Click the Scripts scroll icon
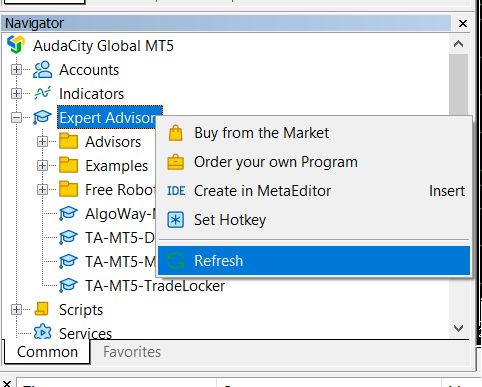This screenshot has height=387, width=482. (x=42, y=309)
